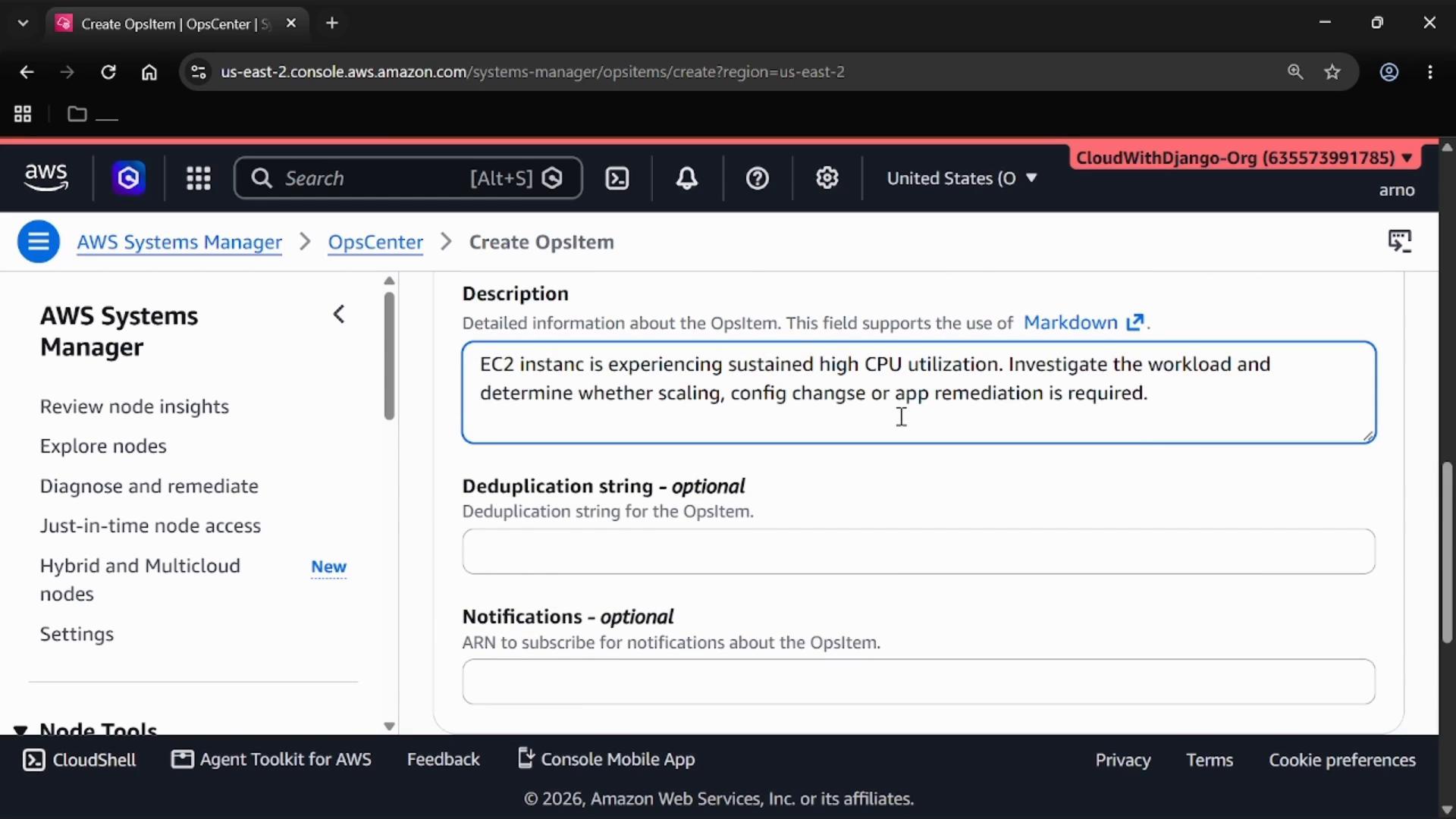Go to OpsCenter breadcrumb

375,242
